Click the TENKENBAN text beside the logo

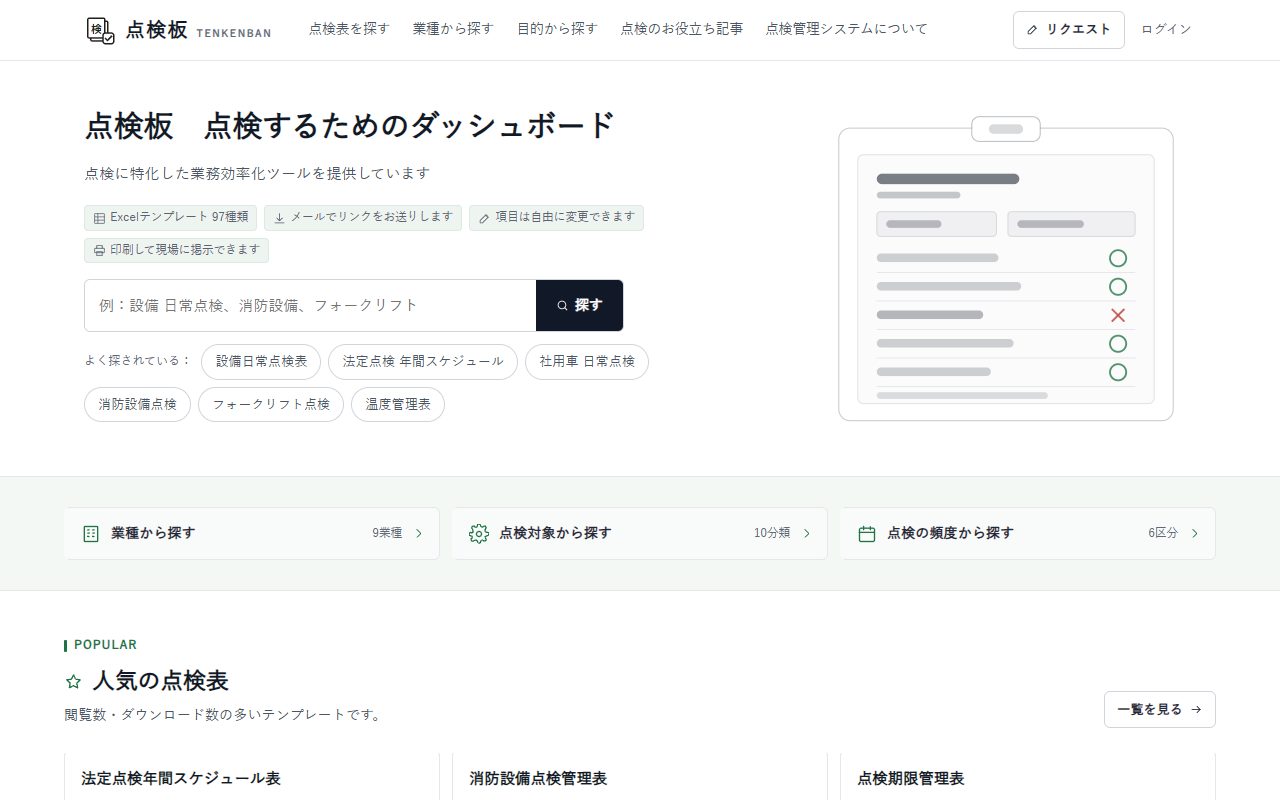click(x=233, y=33)
